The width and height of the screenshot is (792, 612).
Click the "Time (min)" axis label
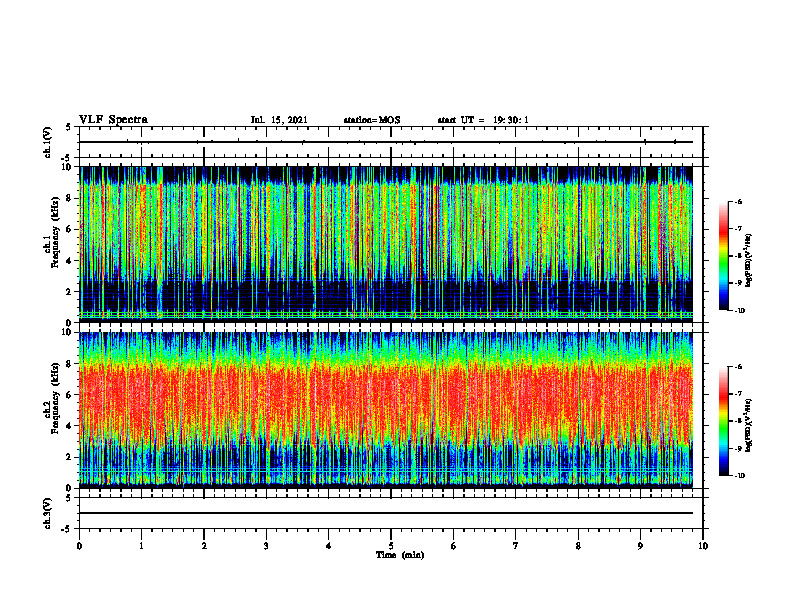click(400, 555)
